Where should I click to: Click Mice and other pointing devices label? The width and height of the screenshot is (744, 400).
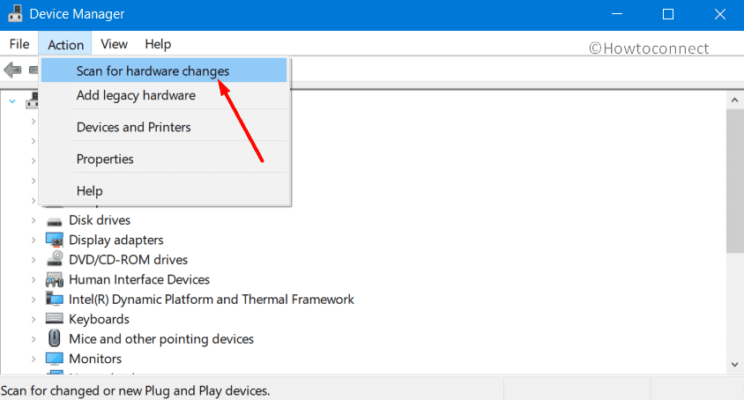tap(161, 339)
